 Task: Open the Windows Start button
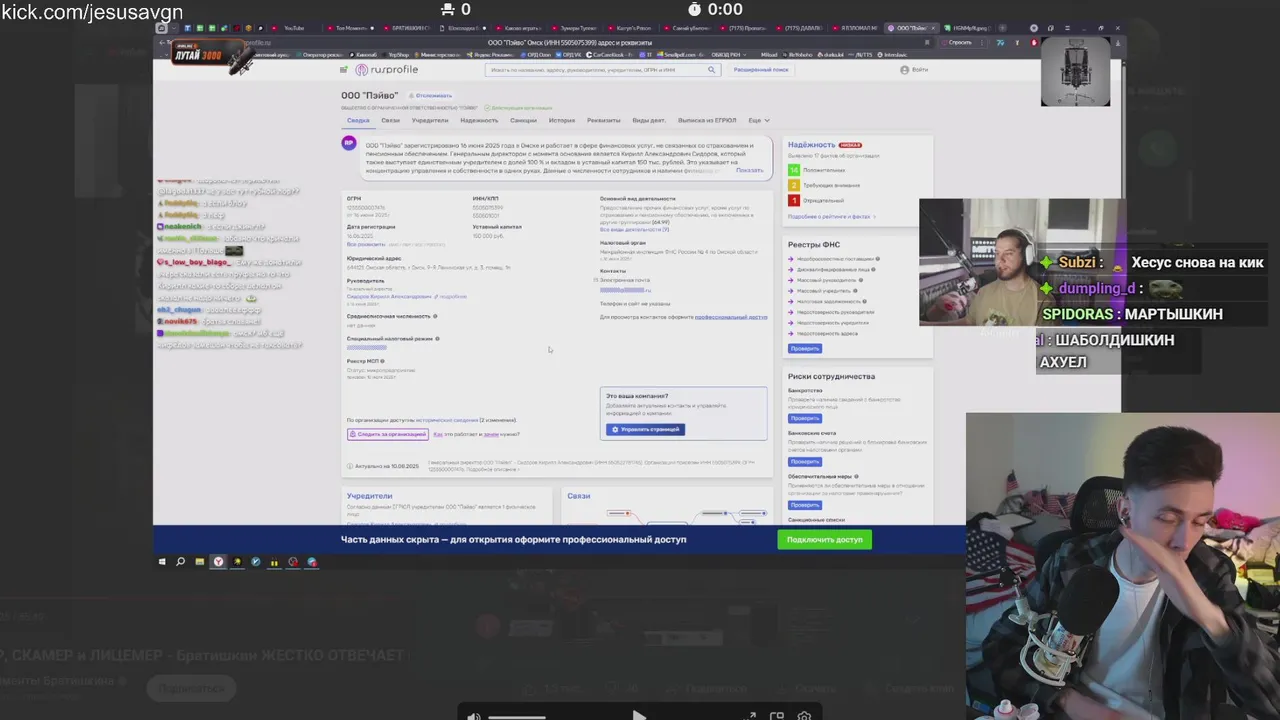pyautogui.click(x=162, y=562)
